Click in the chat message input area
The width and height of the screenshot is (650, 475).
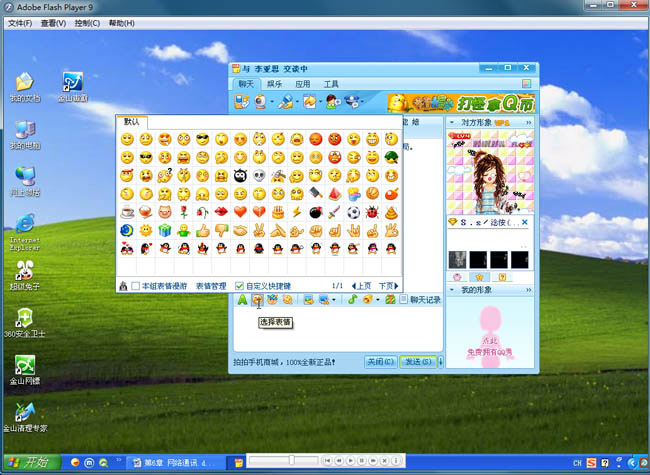point(338,330)
